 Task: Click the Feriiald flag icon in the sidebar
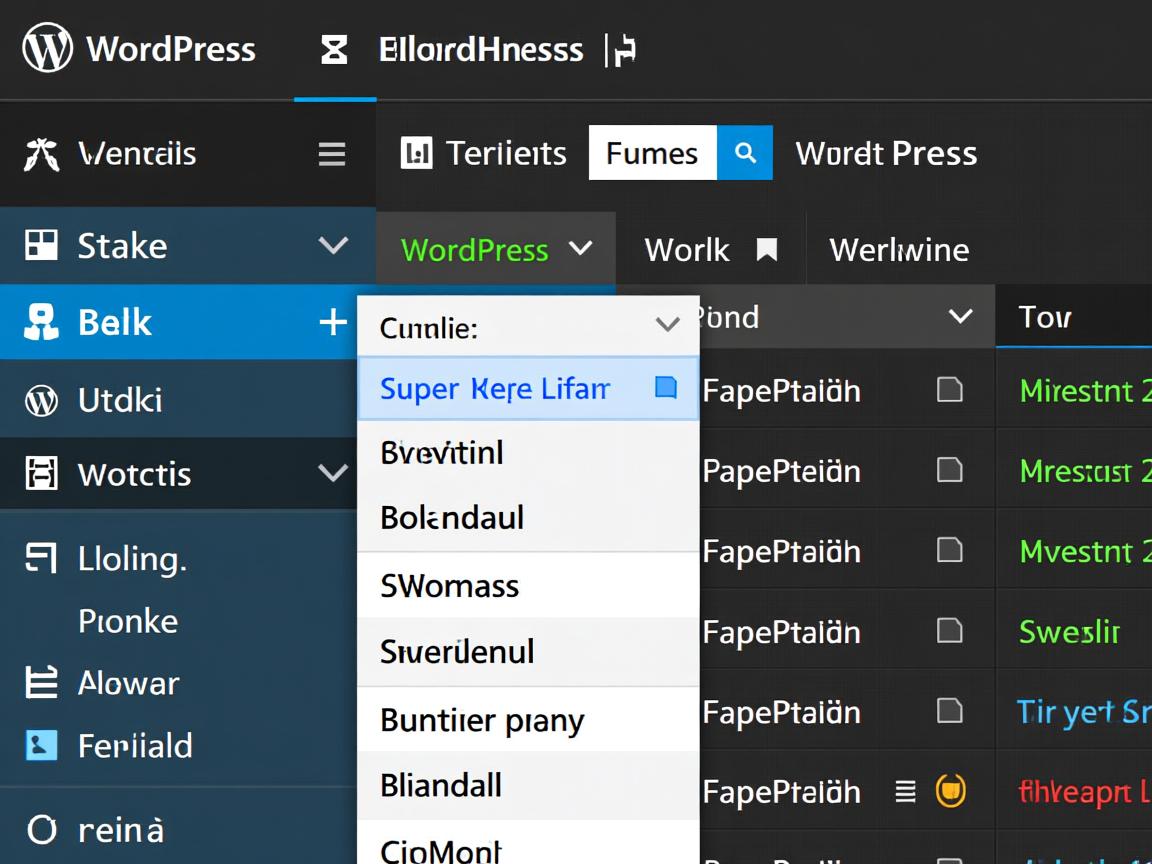pyautogui.click(x=40, y=746)
